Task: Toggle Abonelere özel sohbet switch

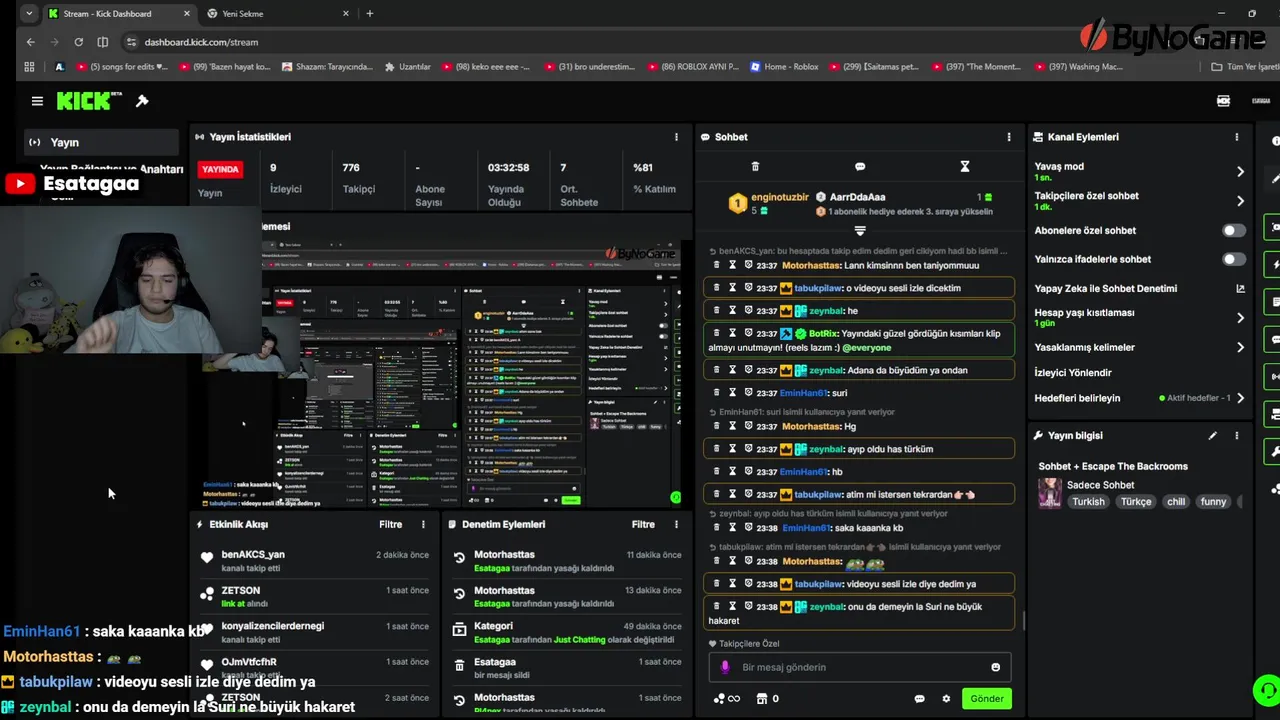Action: click(x=1234, y=230)
